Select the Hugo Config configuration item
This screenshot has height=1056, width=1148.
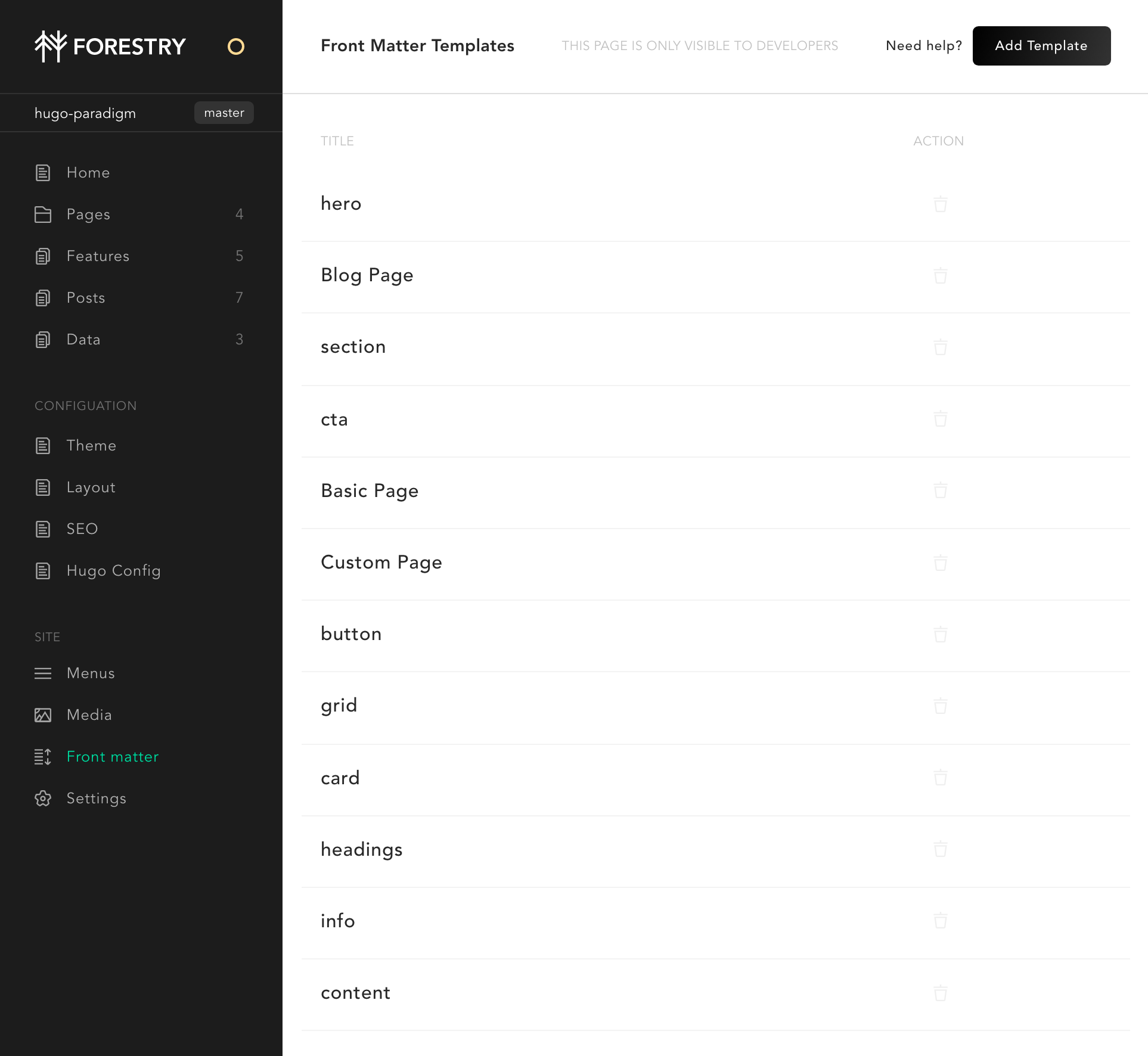tap(114, 571)
